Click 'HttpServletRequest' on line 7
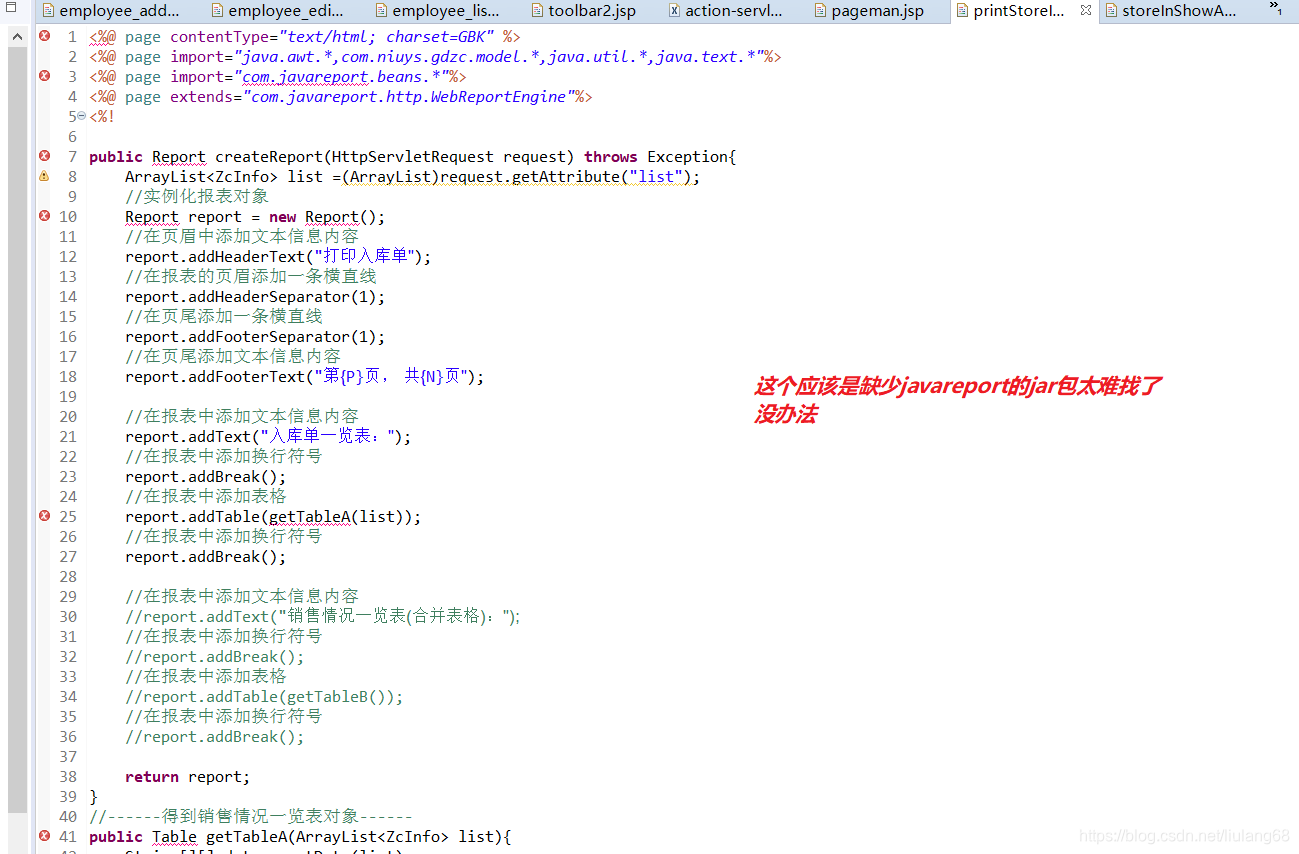 (x=413, y=157)
